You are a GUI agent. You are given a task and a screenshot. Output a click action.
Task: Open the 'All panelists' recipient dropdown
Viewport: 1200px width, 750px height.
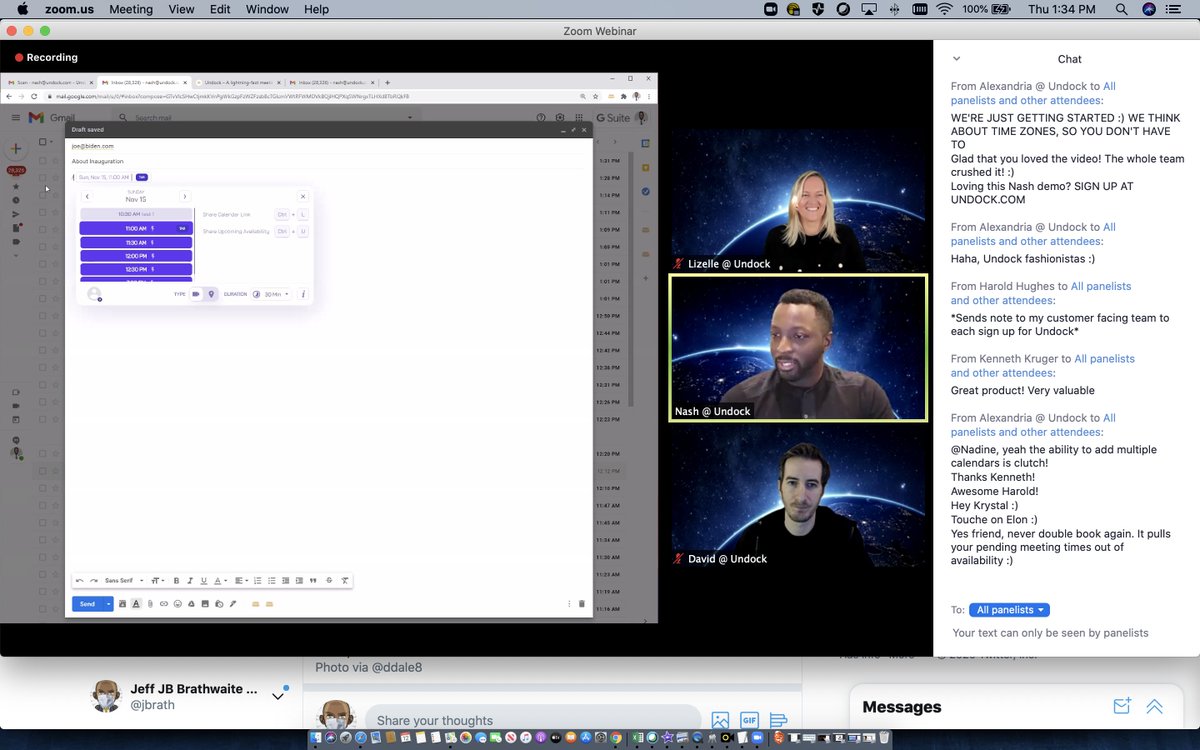point(1009,610)
